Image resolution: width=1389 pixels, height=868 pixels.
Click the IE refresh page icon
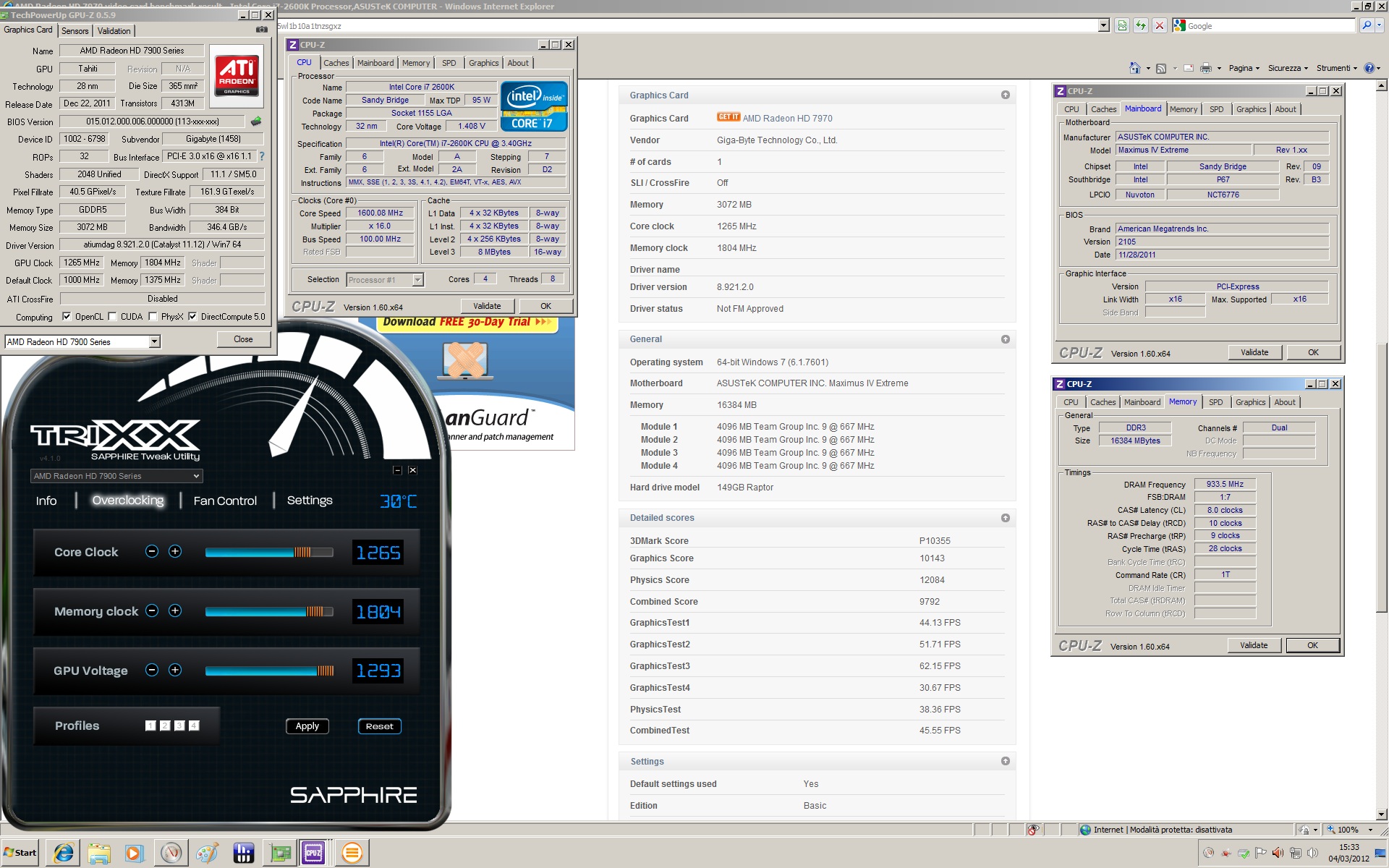point(1141,25)
